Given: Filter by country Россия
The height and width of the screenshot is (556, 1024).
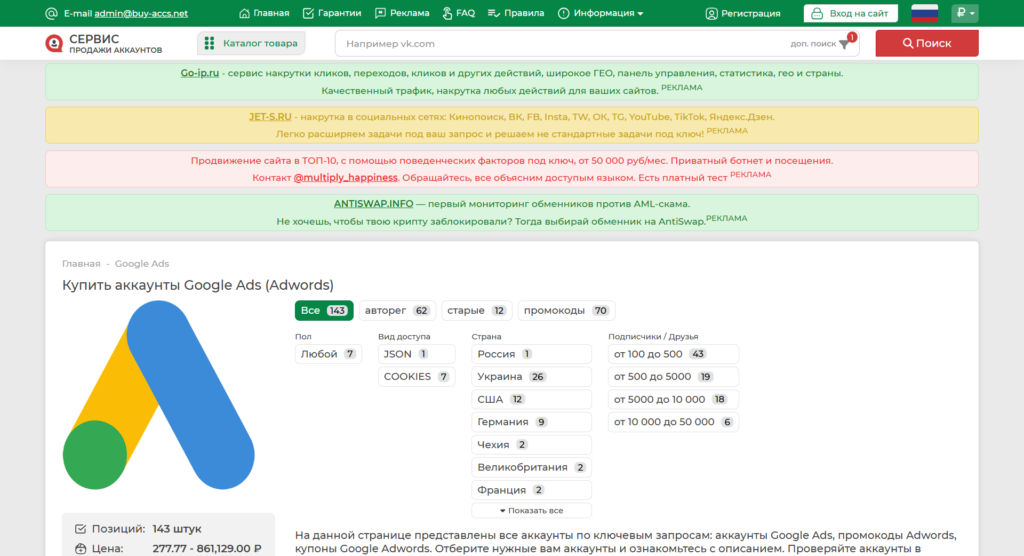Looking at the screenshot, I should [x=531, y=354].
